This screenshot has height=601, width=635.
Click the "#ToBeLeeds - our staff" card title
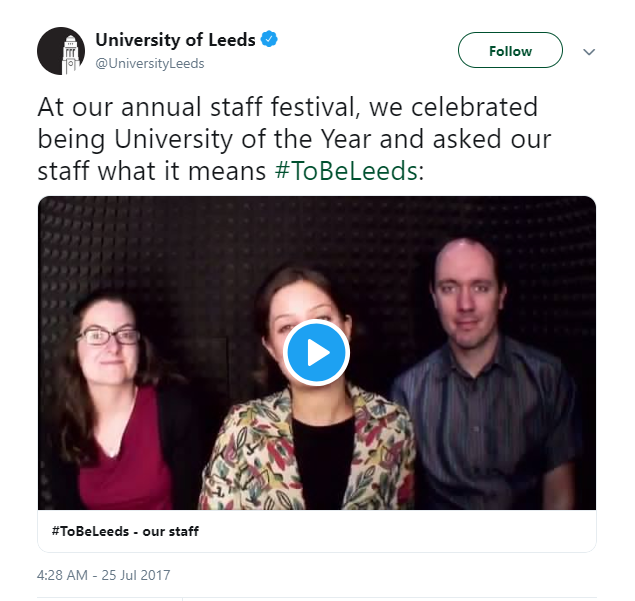click(x=124, y=531)
